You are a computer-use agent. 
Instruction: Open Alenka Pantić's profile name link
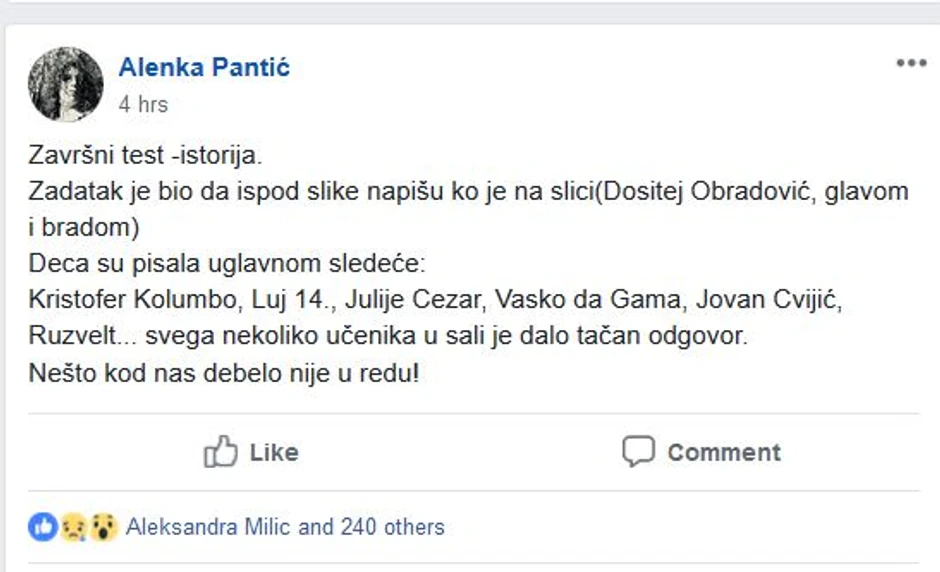point(204,68)
